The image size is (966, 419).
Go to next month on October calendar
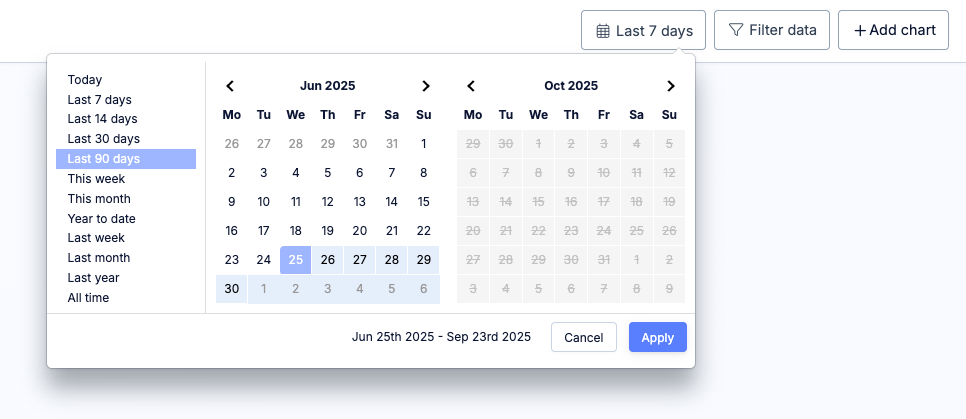(x=671, y=86)
